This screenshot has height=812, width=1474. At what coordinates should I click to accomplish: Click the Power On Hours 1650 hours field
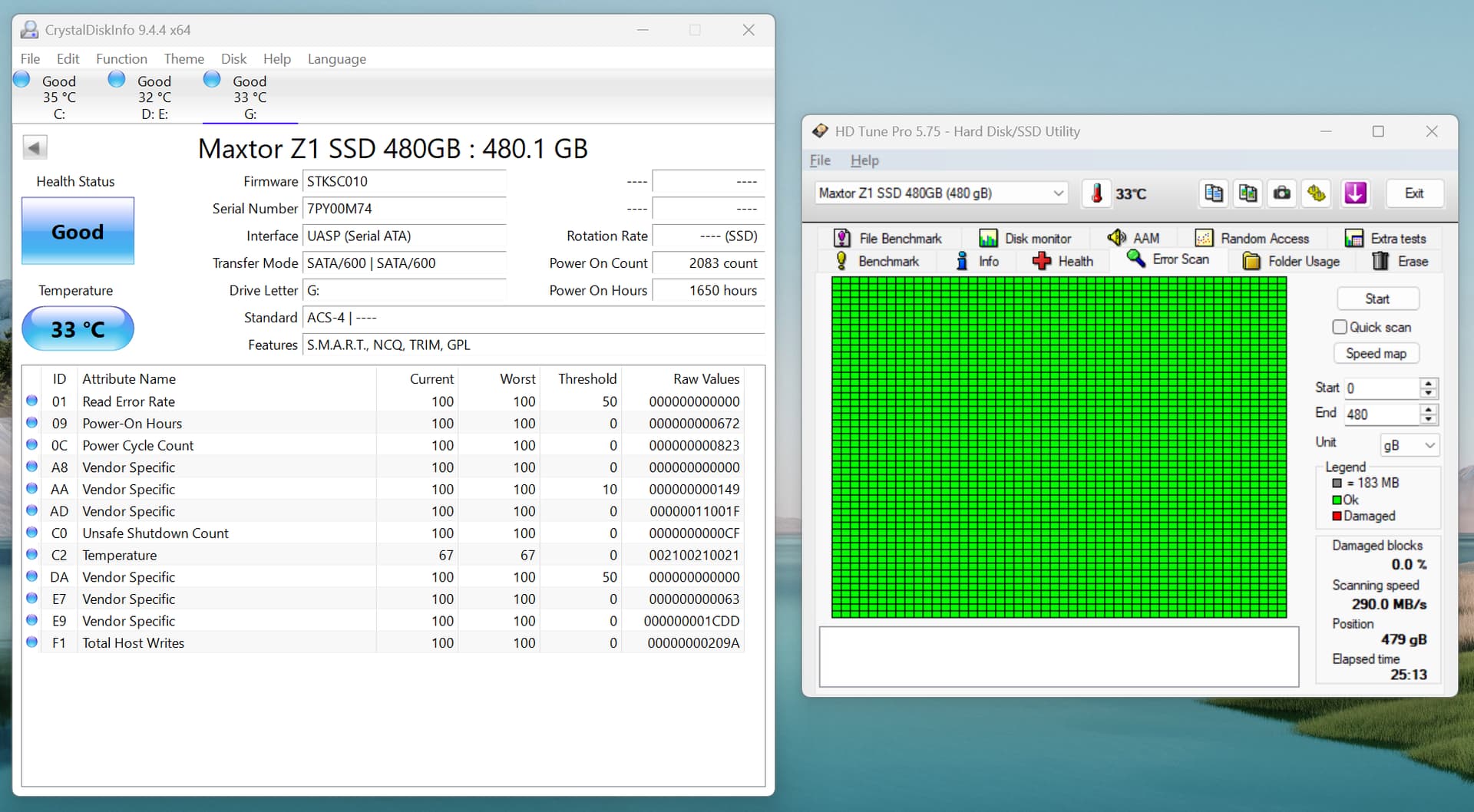point(708,291)
